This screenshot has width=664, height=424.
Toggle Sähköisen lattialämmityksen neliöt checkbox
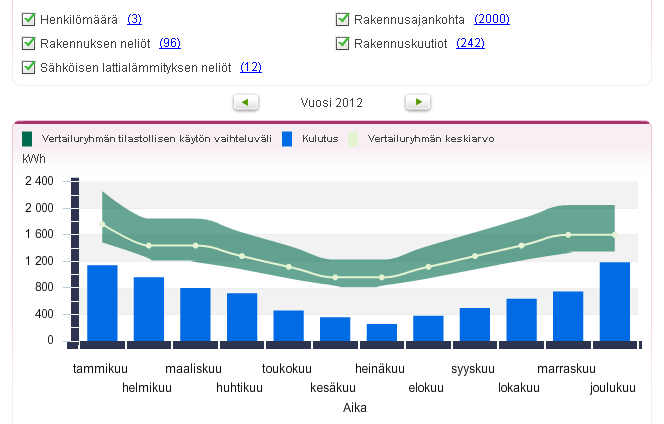coord(28,67)
